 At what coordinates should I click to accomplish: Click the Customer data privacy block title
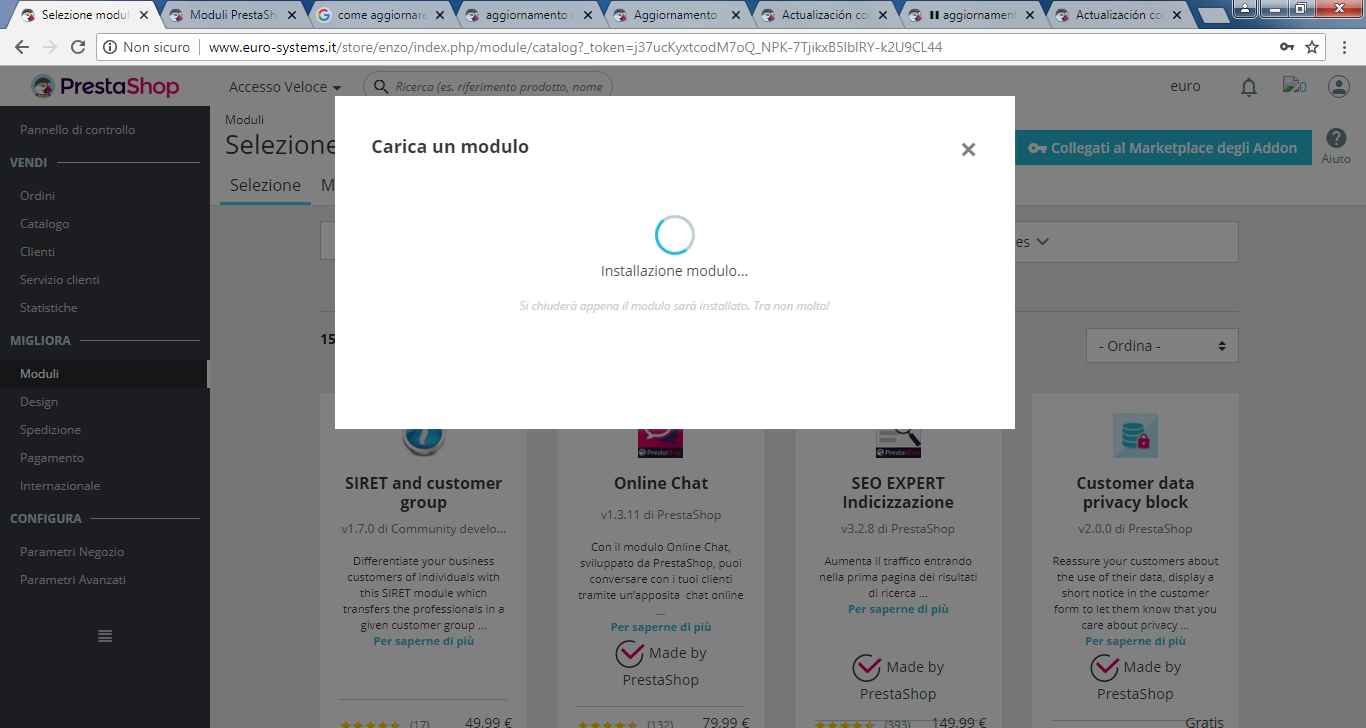(x=1135, y=493)
